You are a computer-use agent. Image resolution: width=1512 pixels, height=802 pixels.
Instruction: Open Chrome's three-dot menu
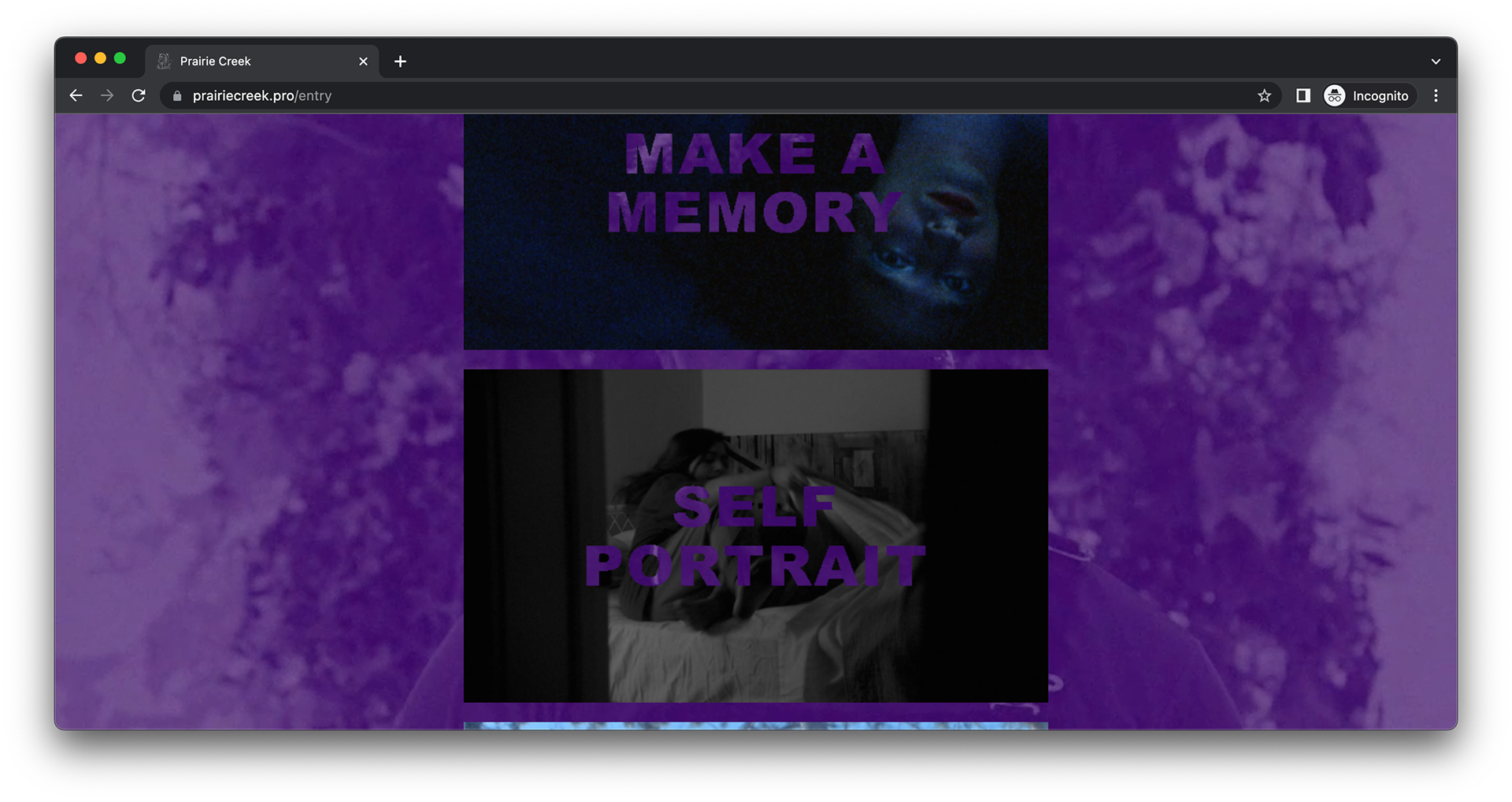[1436, 95]
